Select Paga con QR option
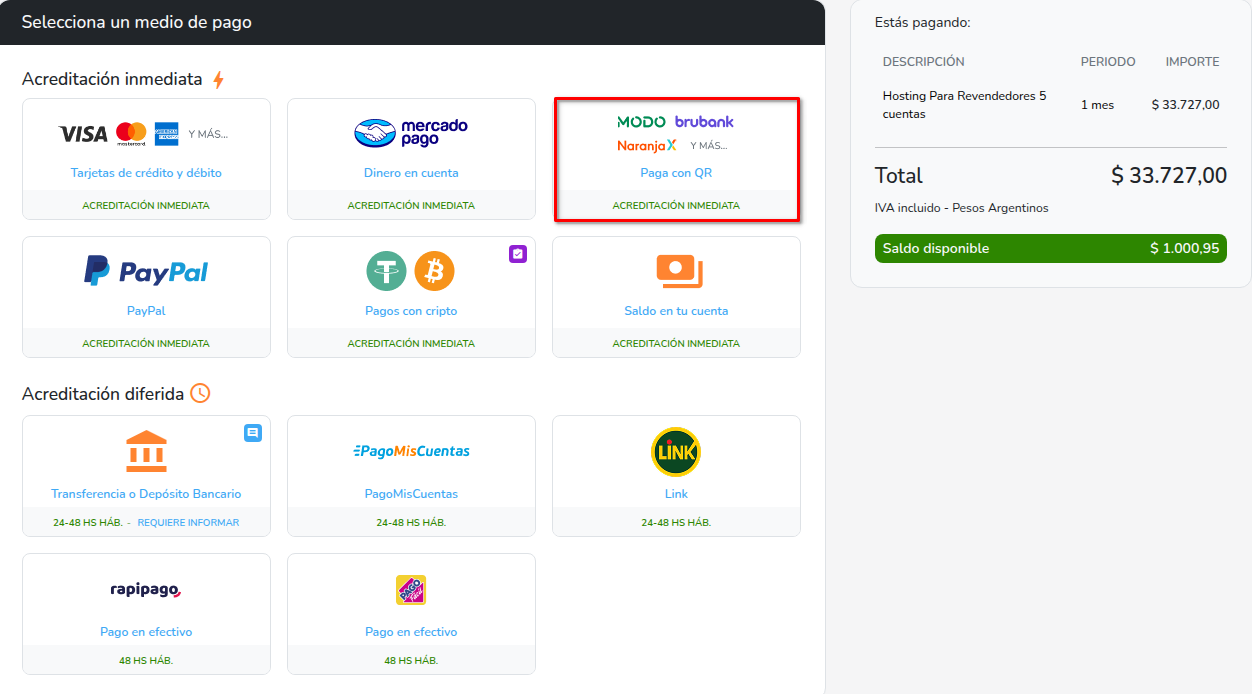Viewport: 1252px width, 694px height. 676,173
